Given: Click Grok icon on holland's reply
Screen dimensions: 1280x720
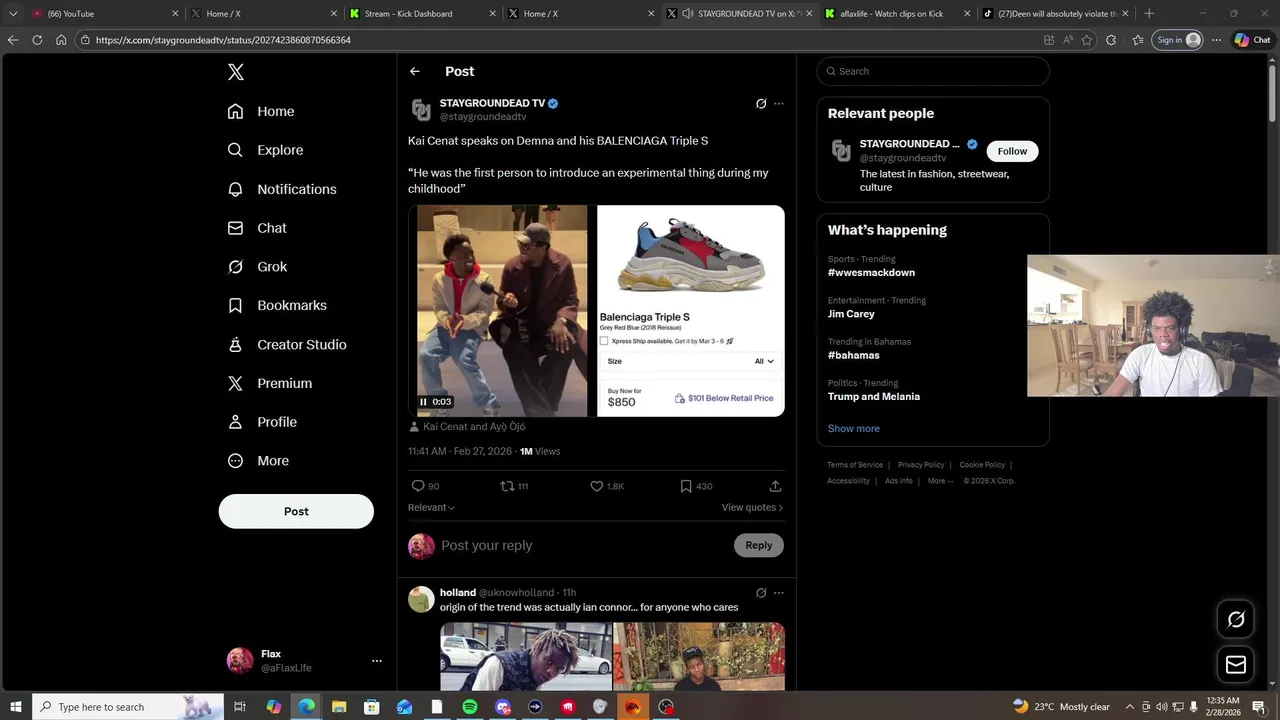Looking at the screenshot, I should pyautogui.click(x=761, y=593).
